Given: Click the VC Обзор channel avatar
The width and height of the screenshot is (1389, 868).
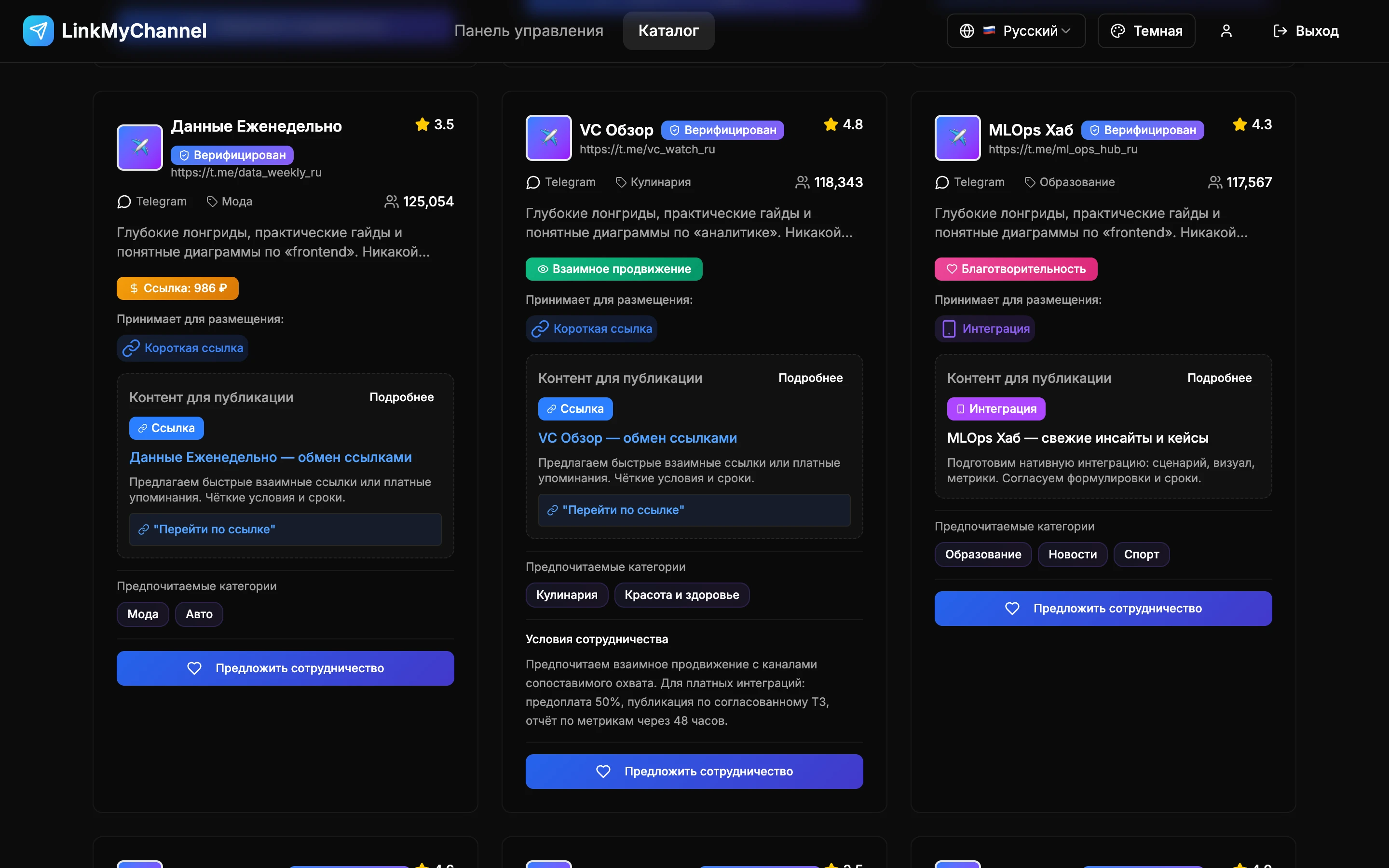Looking at the screenshot, I should click(x=549, y=138).
